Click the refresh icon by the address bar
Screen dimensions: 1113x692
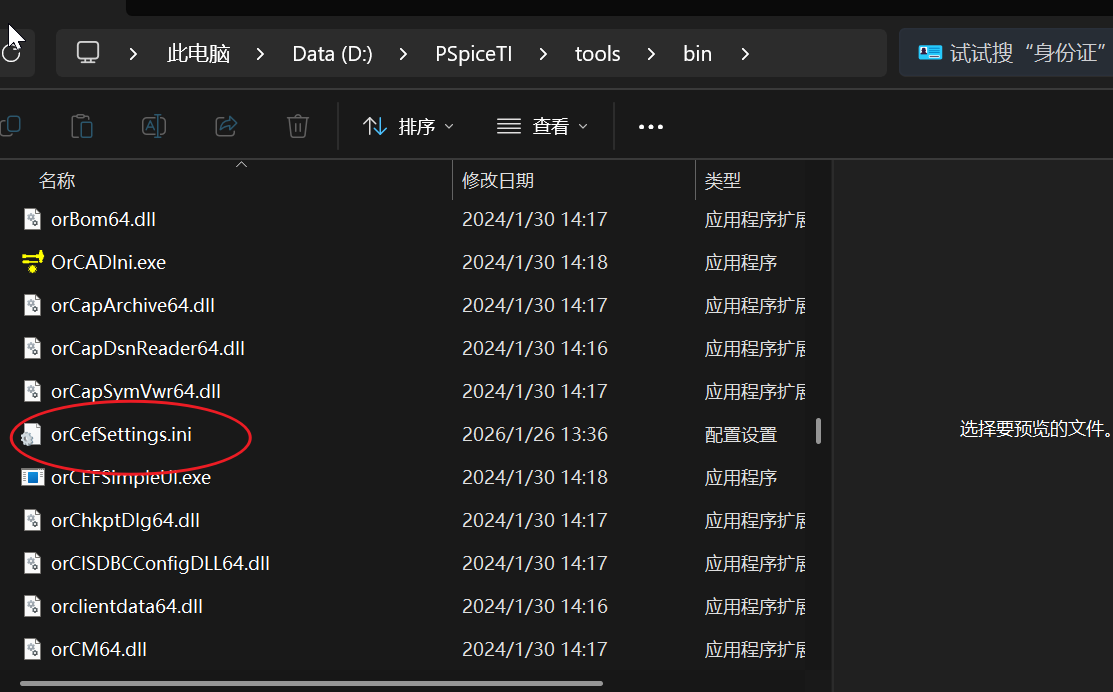point(11,53)
